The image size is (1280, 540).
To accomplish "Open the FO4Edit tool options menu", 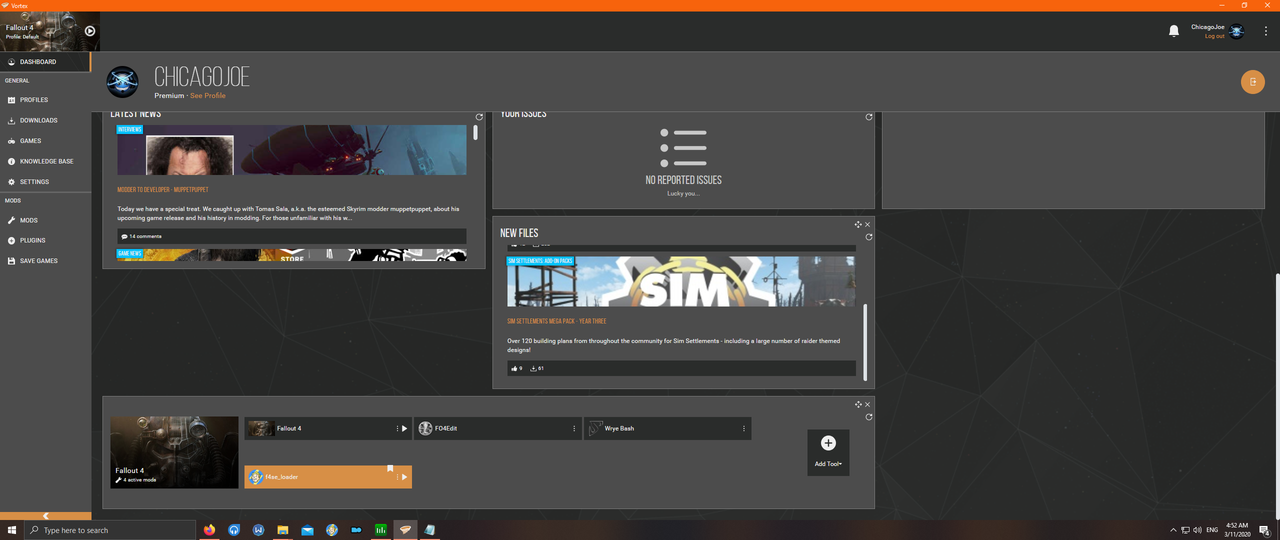I will [574, 429].
